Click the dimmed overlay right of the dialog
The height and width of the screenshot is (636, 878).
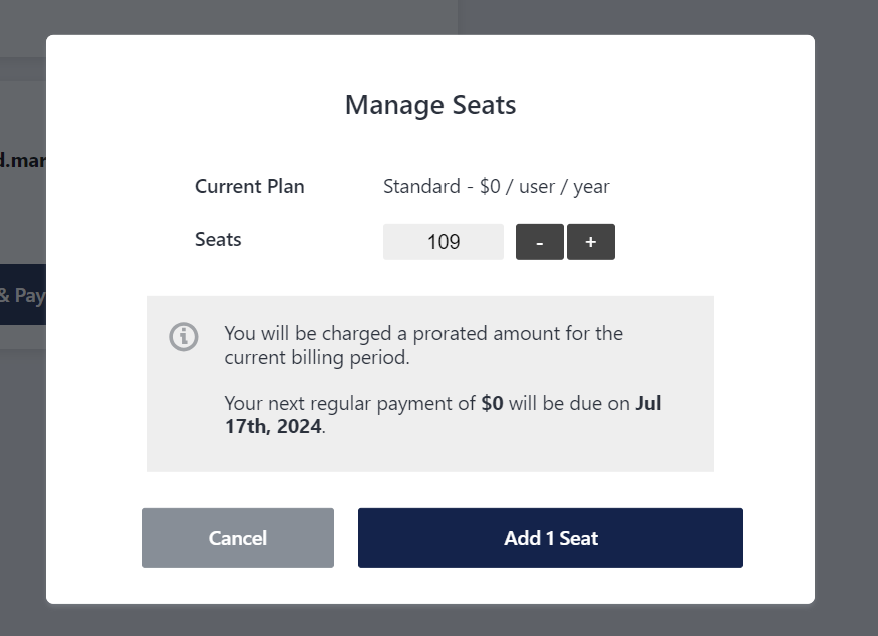coord(846,318)
